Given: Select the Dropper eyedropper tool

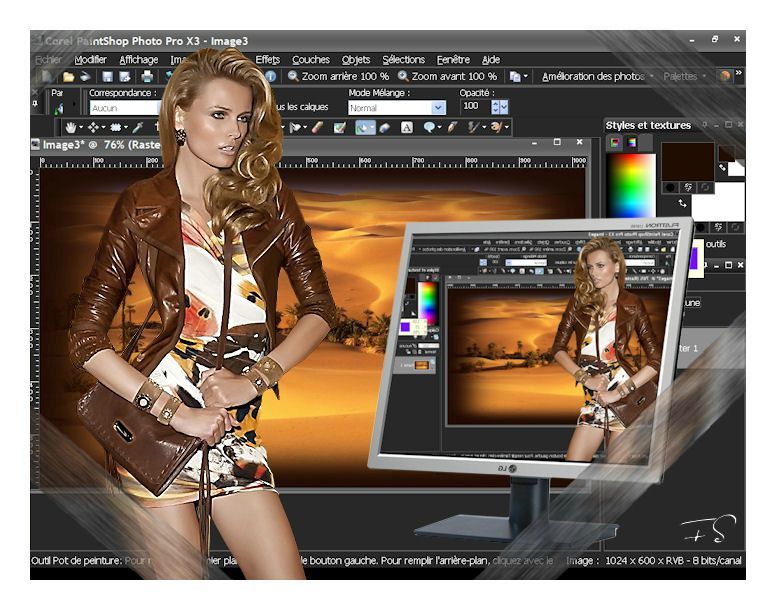Looking at the screenshot, I should click(x=138, y=128).
